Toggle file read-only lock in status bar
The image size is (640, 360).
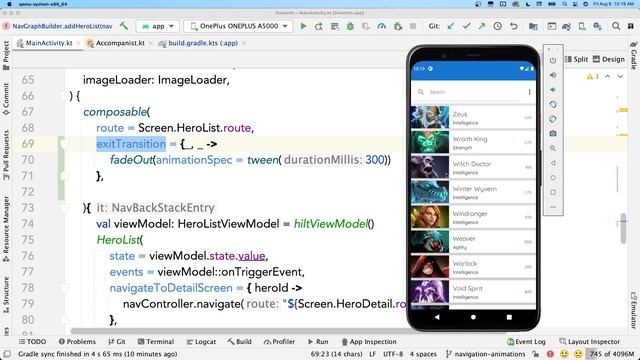pos(536,354)
